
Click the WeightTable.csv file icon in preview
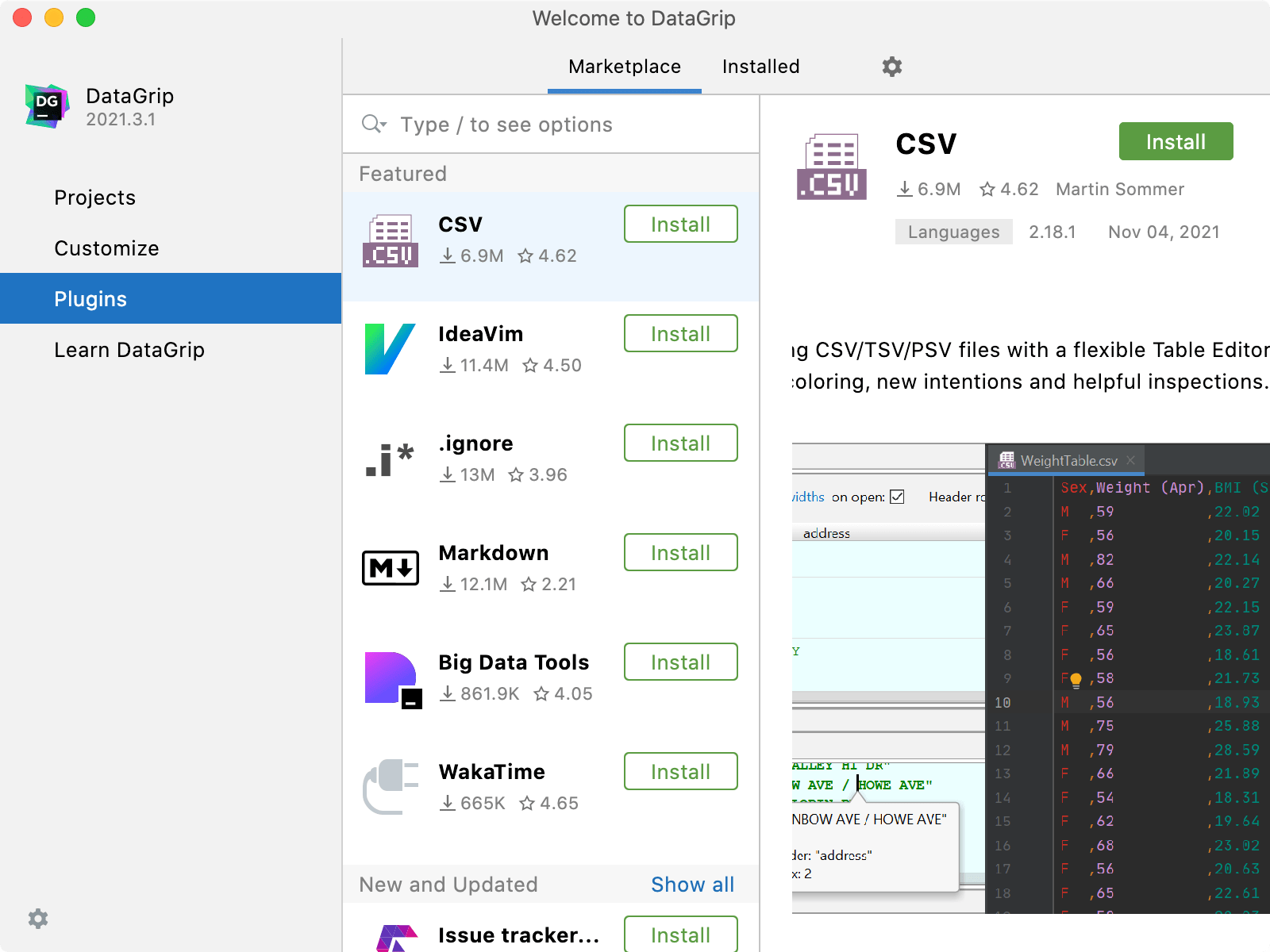(1006, 460)
